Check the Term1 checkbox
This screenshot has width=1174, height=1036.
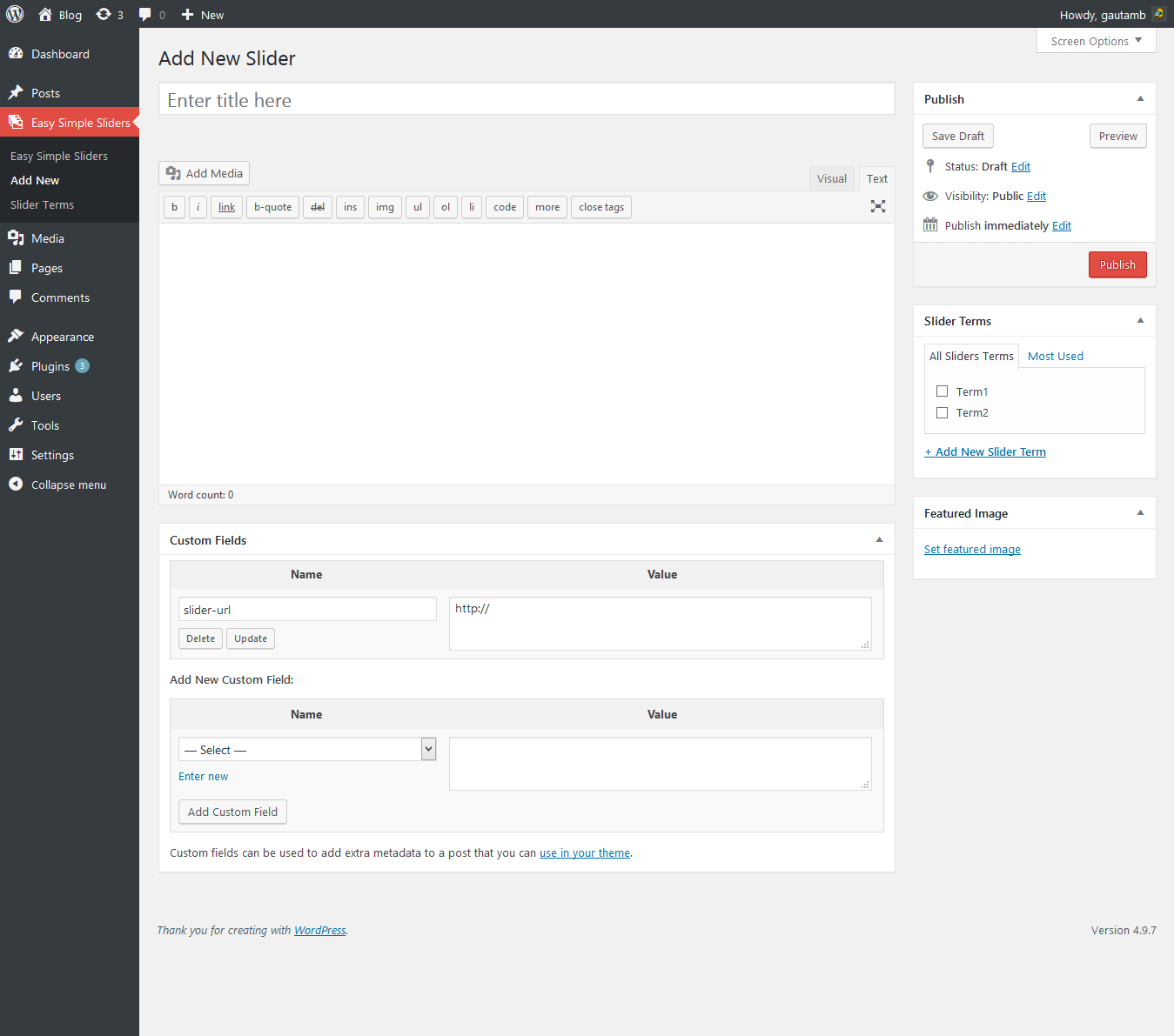[942, 391]
